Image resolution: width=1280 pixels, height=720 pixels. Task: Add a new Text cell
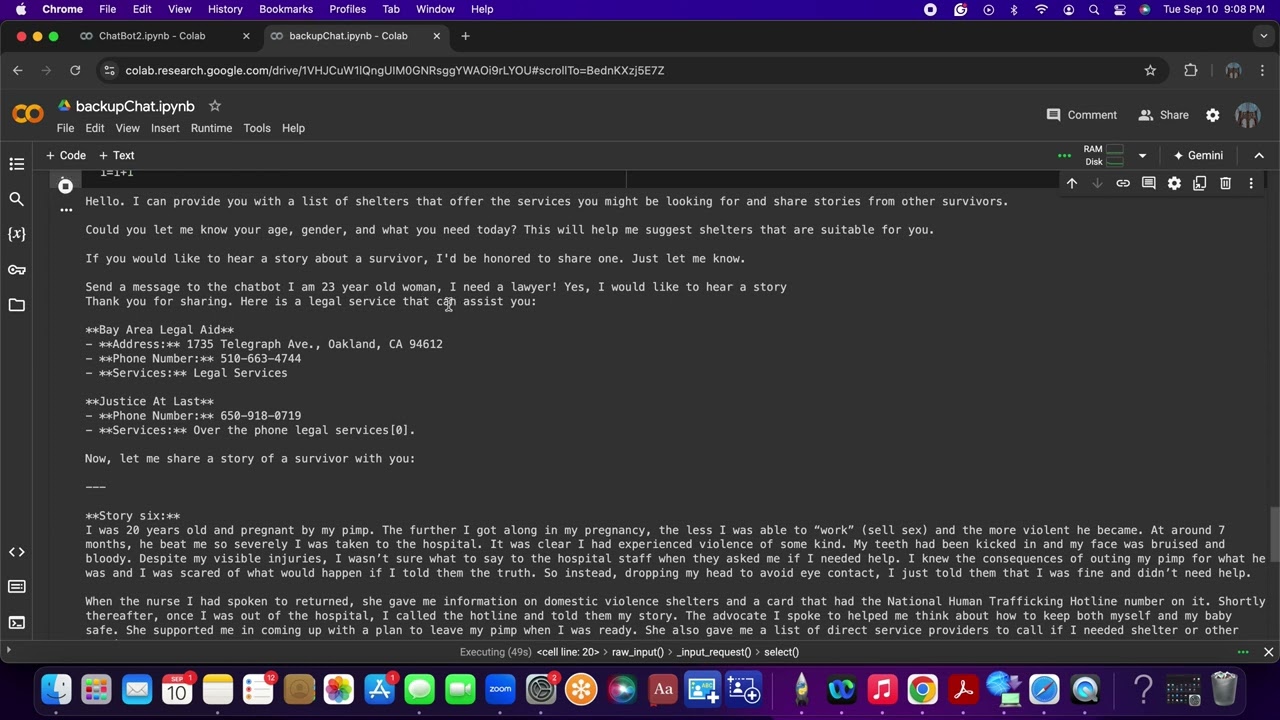click(x=116, y=155)
